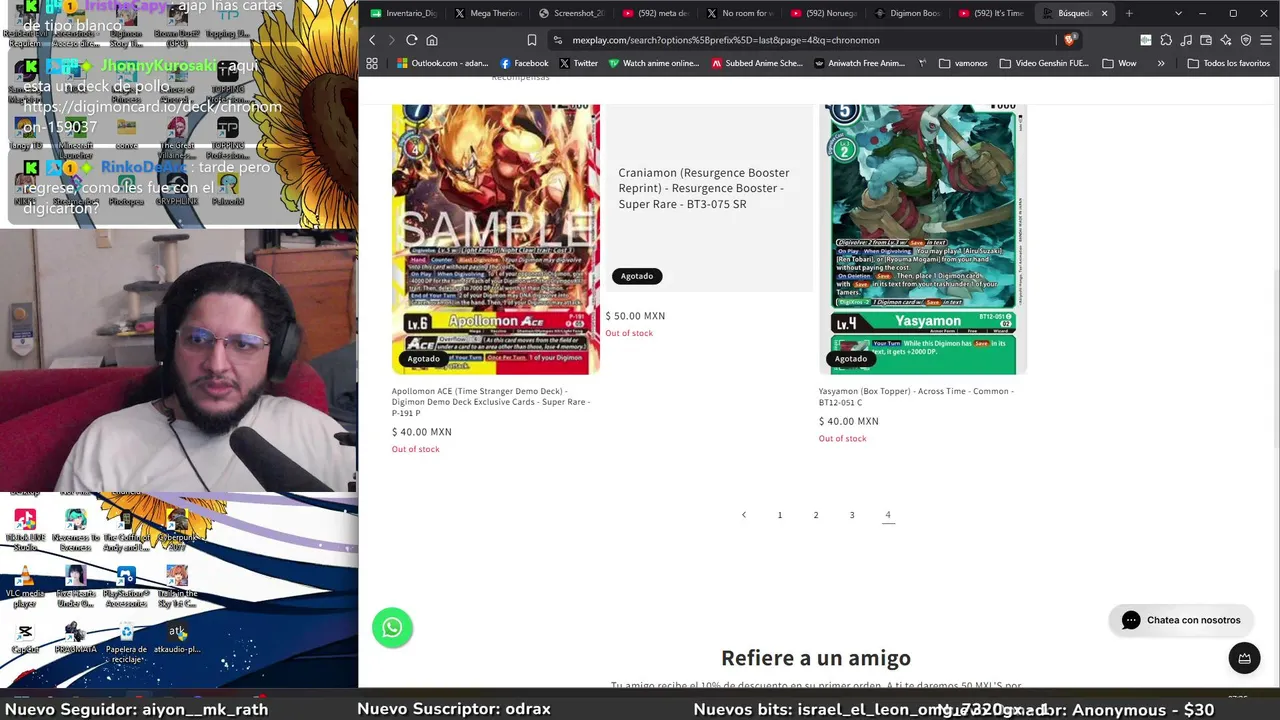Switch to the Screenshot_20 tab

(x=571, y=13)
